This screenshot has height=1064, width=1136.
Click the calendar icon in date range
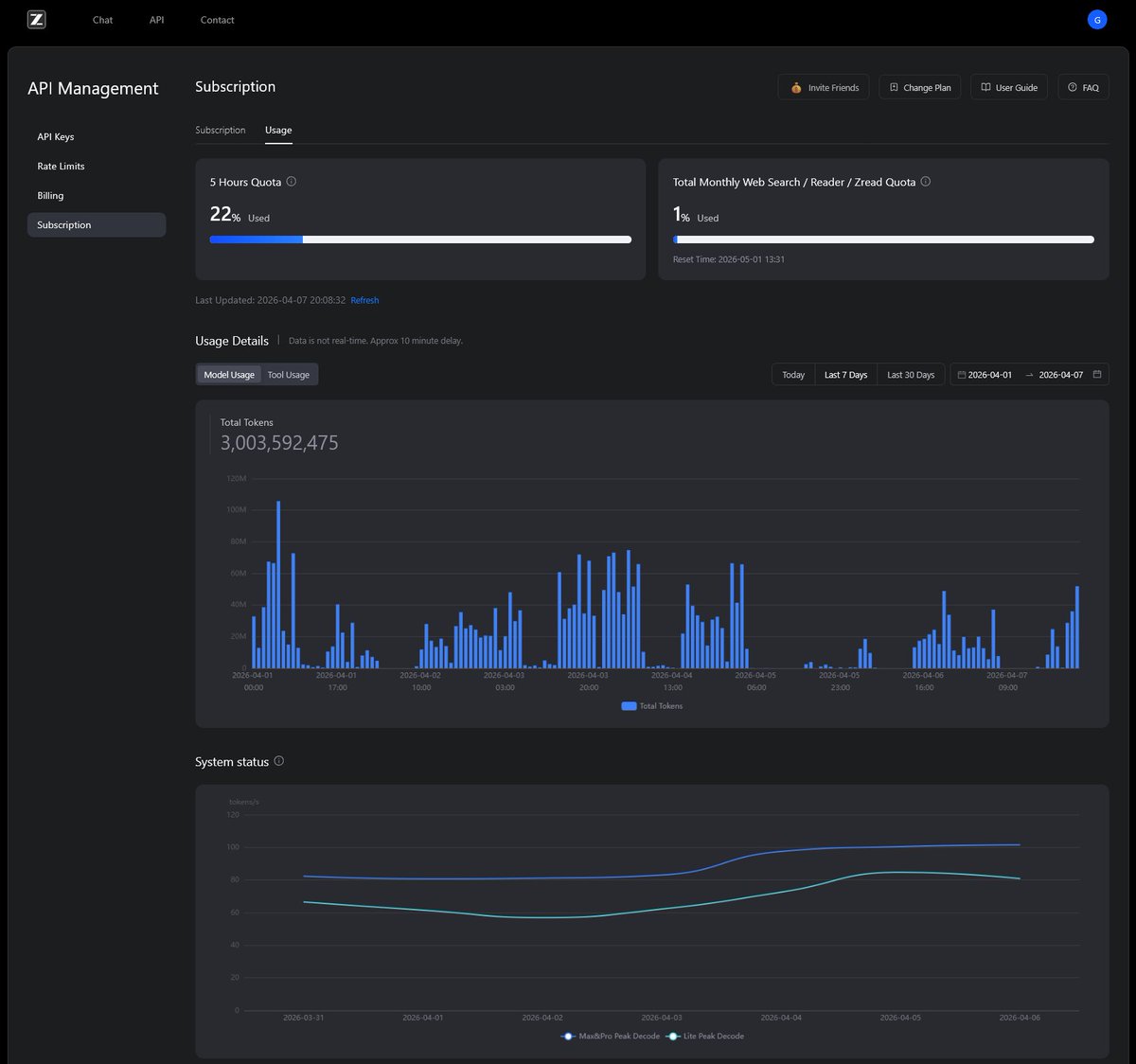1097,375
